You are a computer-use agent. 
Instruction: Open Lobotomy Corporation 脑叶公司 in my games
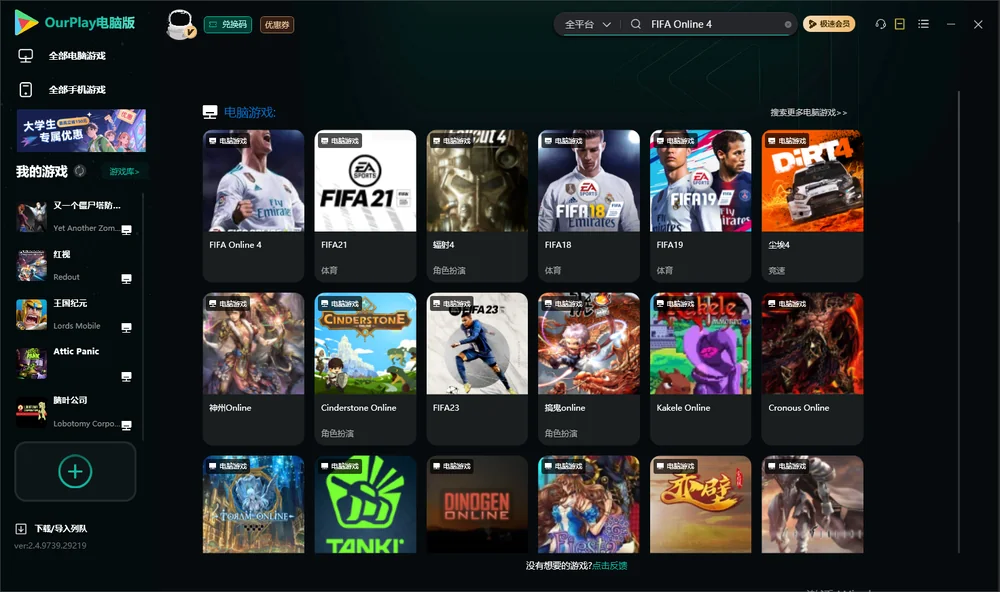tap(75, 412)
